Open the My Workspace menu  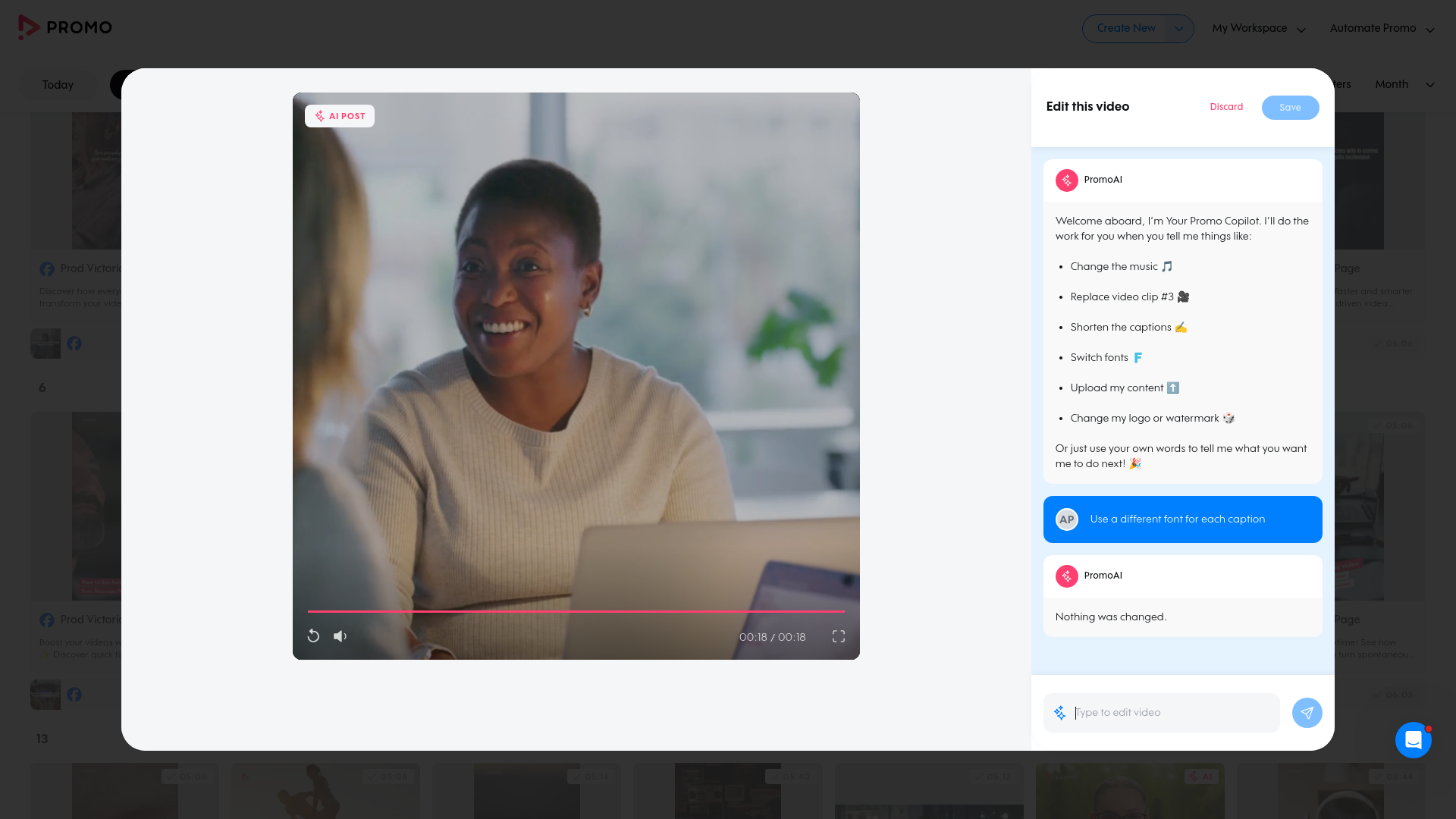coord(1259,29)
